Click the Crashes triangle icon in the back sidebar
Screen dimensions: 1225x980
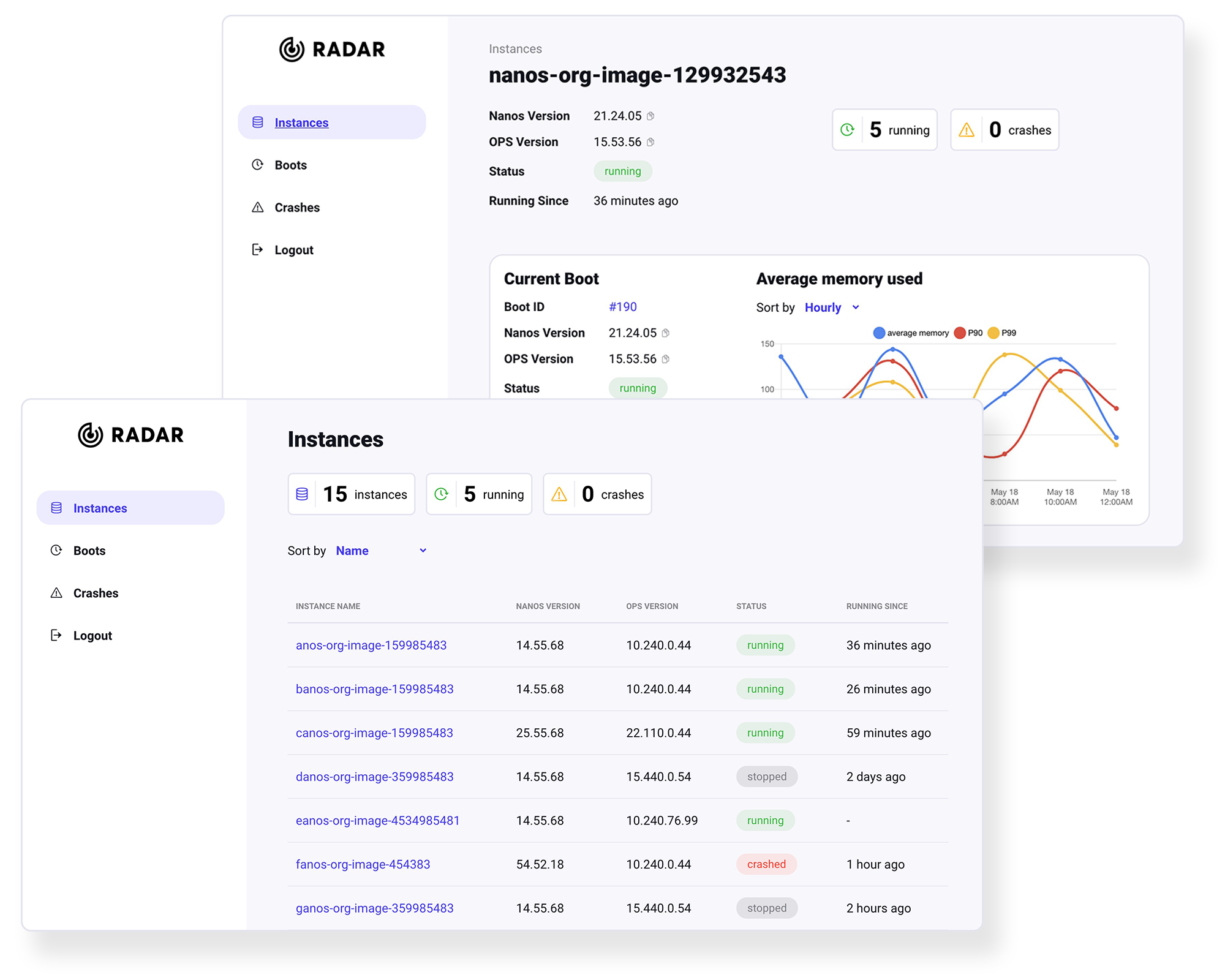point(258,207)
